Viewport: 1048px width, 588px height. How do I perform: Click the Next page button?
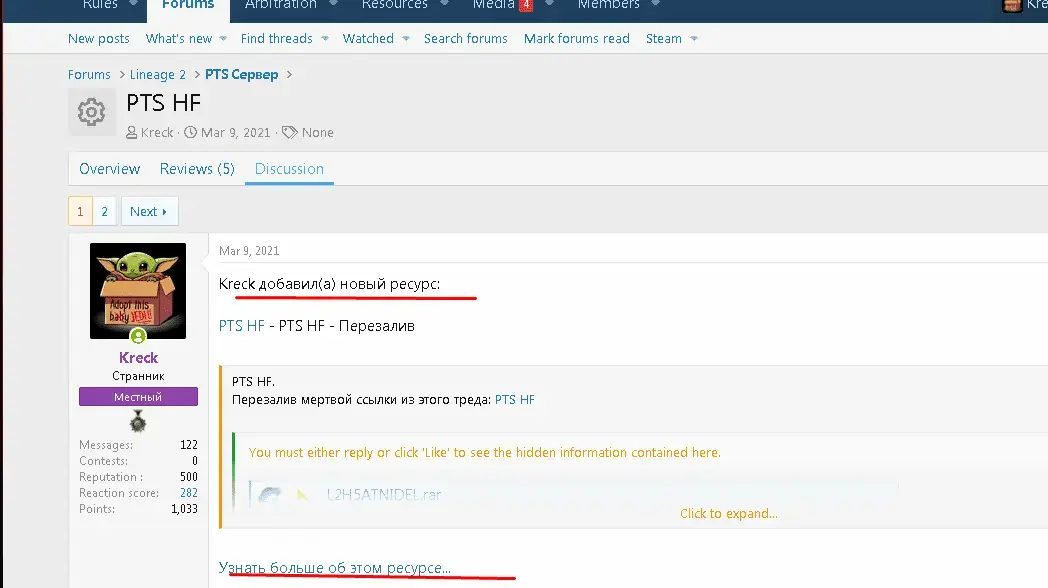coord(149,212)
